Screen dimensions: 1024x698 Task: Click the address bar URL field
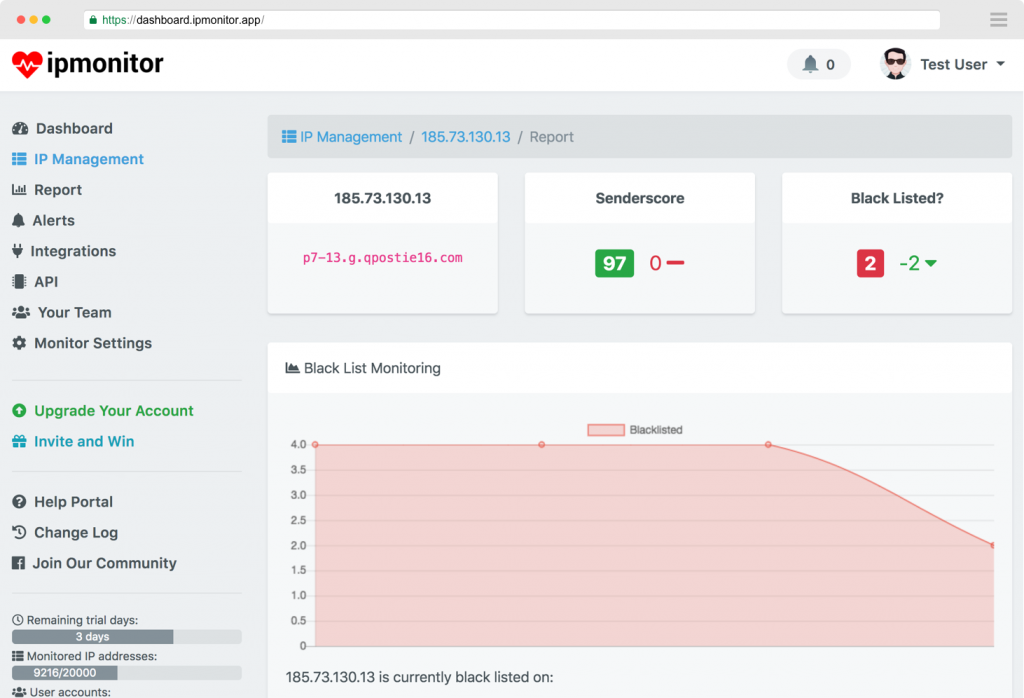tap(400, 19)
